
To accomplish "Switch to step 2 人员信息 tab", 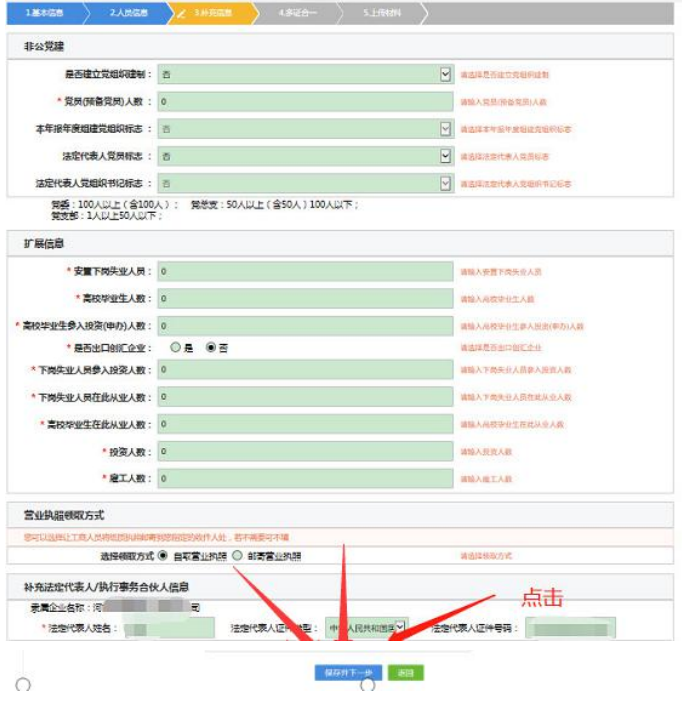I will tap(128, 13).
